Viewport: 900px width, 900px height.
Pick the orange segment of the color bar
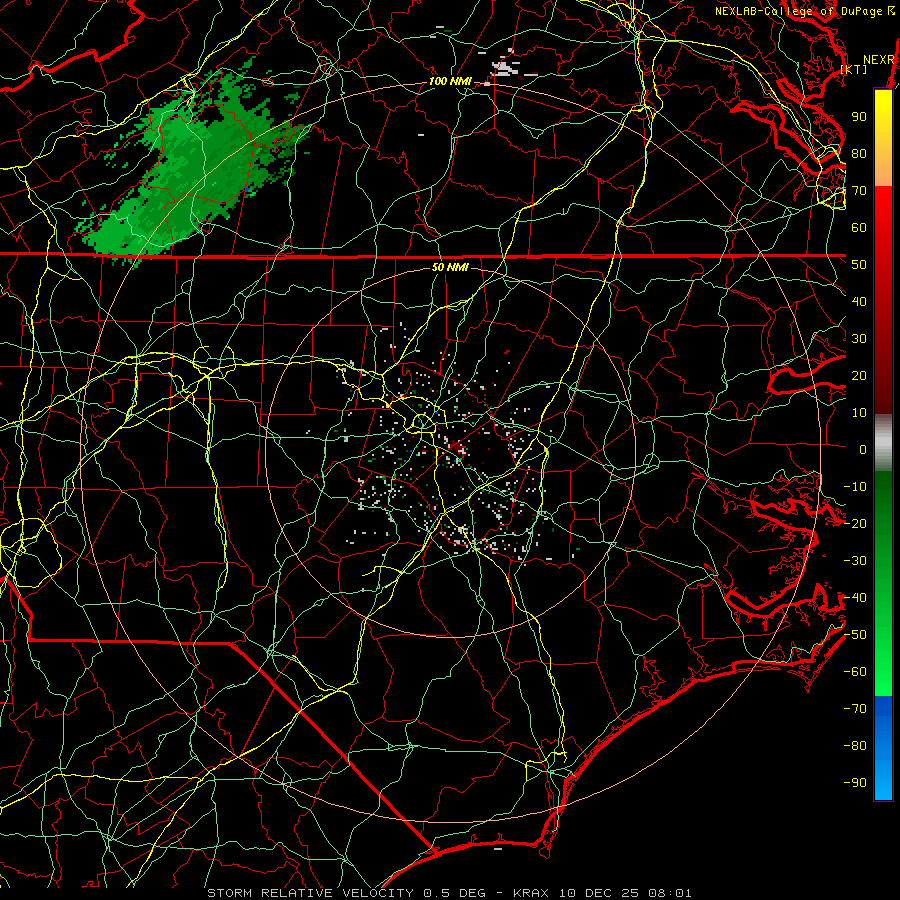click(x=883, y=168)
